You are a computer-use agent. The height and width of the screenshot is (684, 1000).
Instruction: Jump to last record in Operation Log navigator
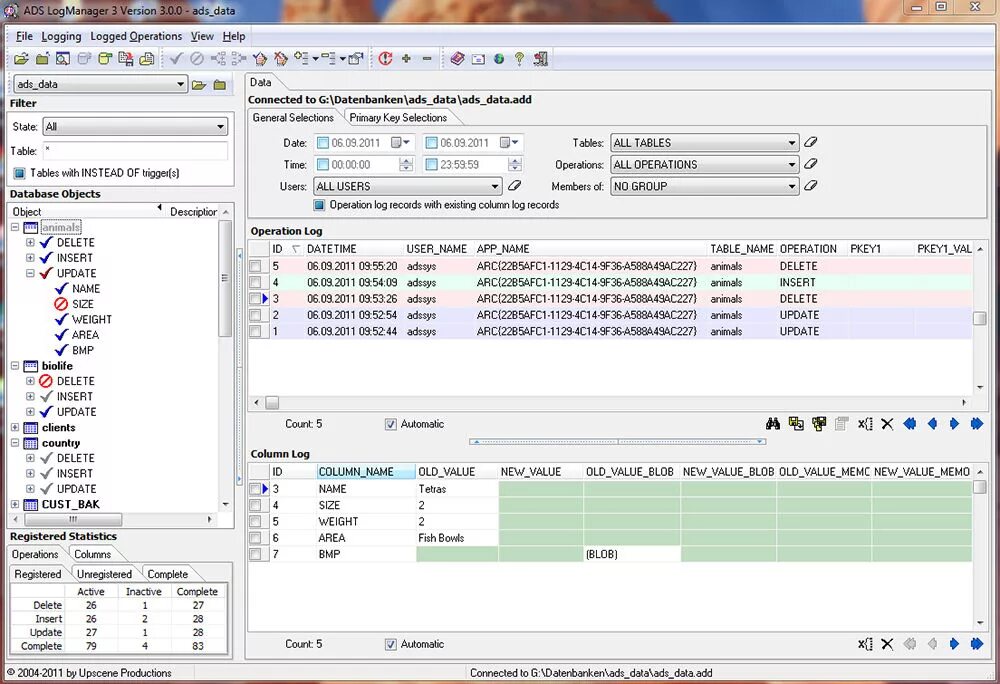pos(976,424)
